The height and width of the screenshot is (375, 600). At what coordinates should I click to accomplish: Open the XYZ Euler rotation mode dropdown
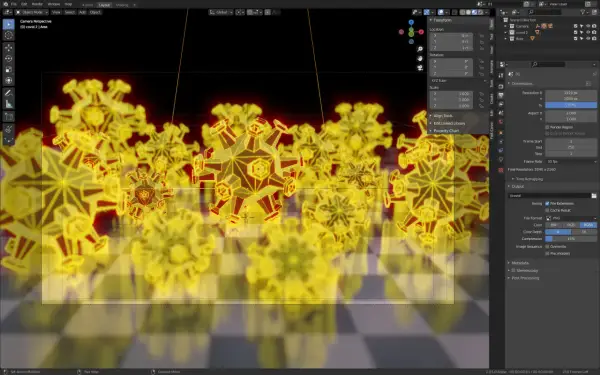(459, 81)
